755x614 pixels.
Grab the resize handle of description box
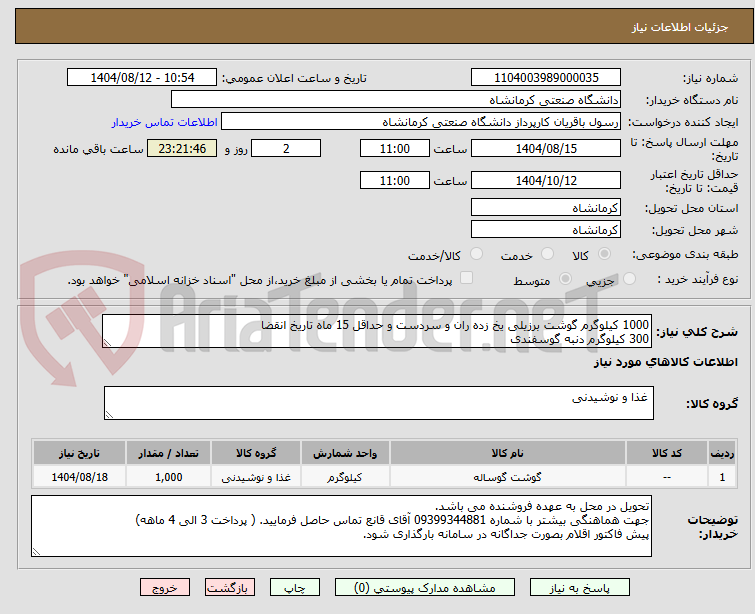click(107, 343)
